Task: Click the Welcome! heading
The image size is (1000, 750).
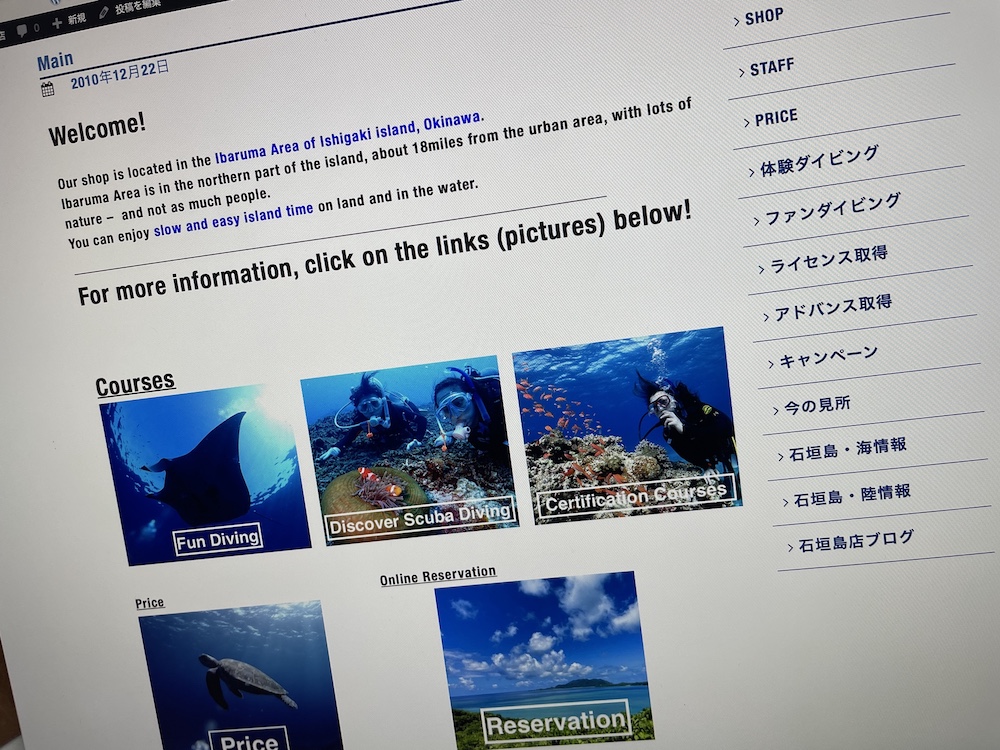Action: tap(97, 130)
